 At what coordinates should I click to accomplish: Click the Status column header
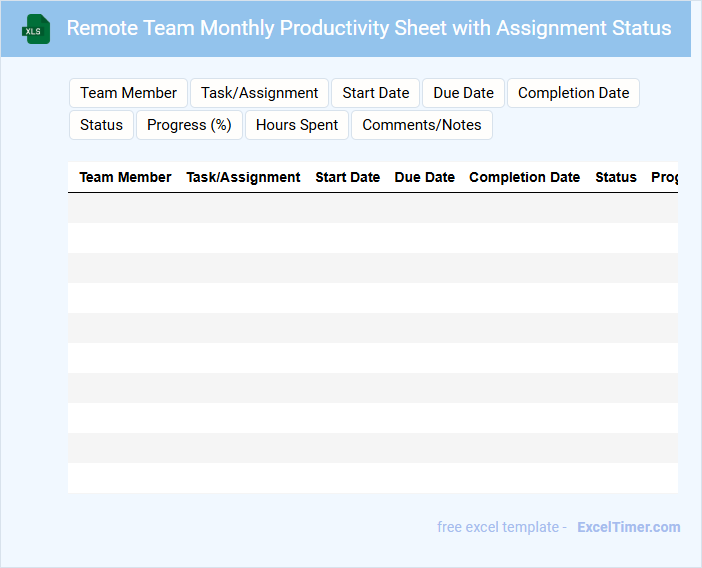(615, 177)
